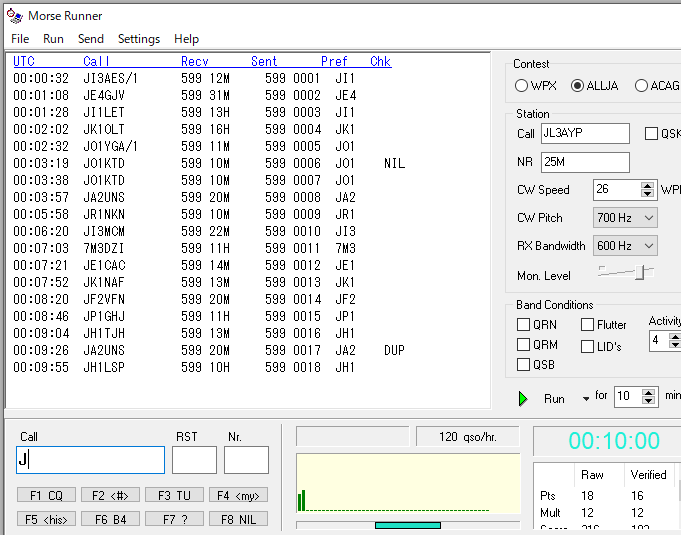Click the cyan RIT tuning bar
The image size is (681, 535).
(x=408, y=525)
